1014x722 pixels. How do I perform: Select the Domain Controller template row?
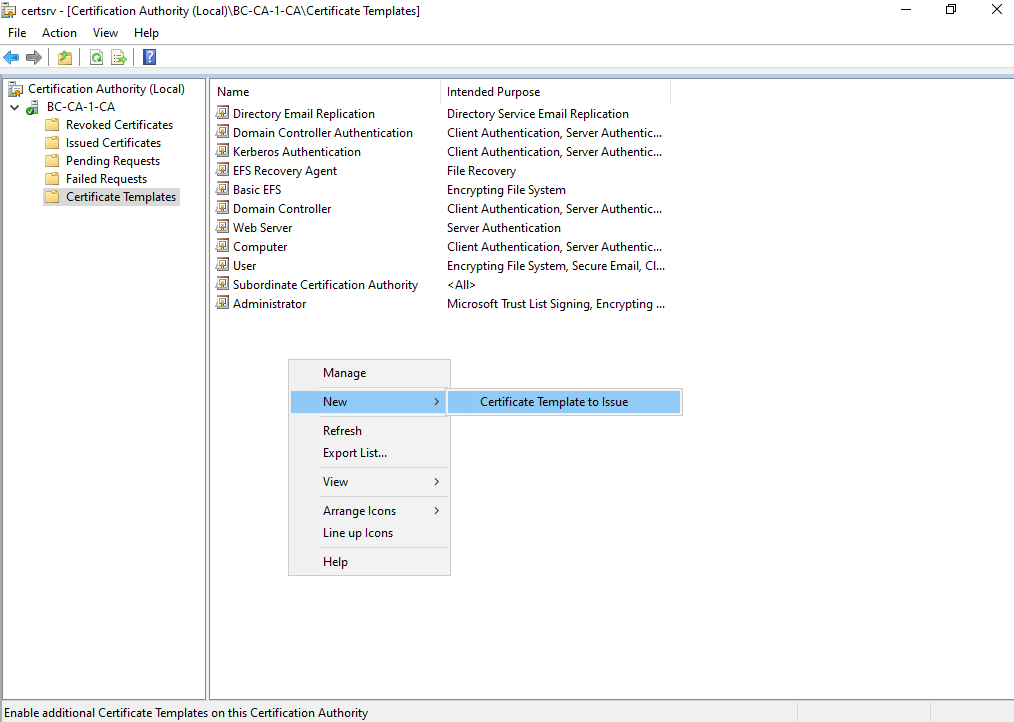tap(282, 209)
